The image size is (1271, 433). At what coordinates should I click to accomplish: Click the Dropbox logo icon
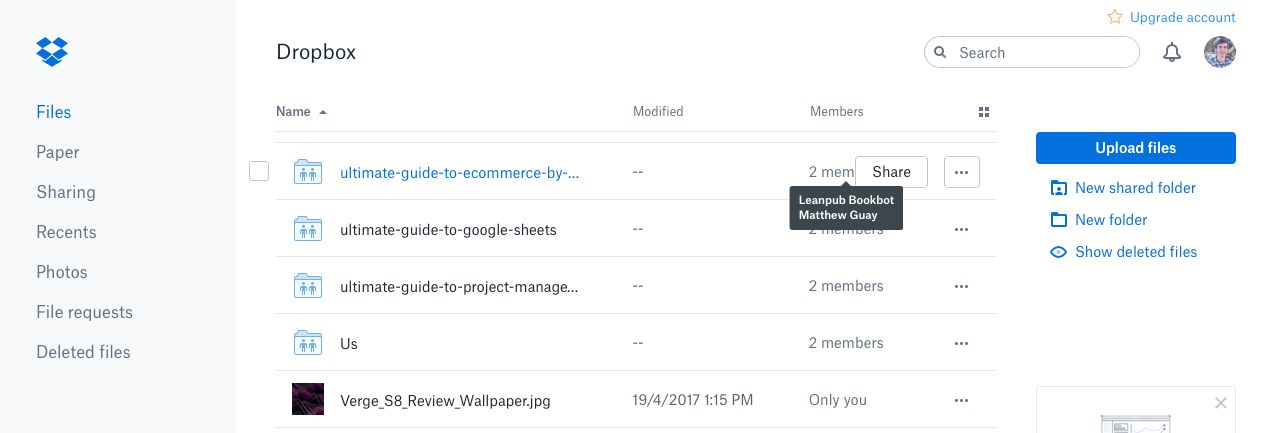point(52,51)
